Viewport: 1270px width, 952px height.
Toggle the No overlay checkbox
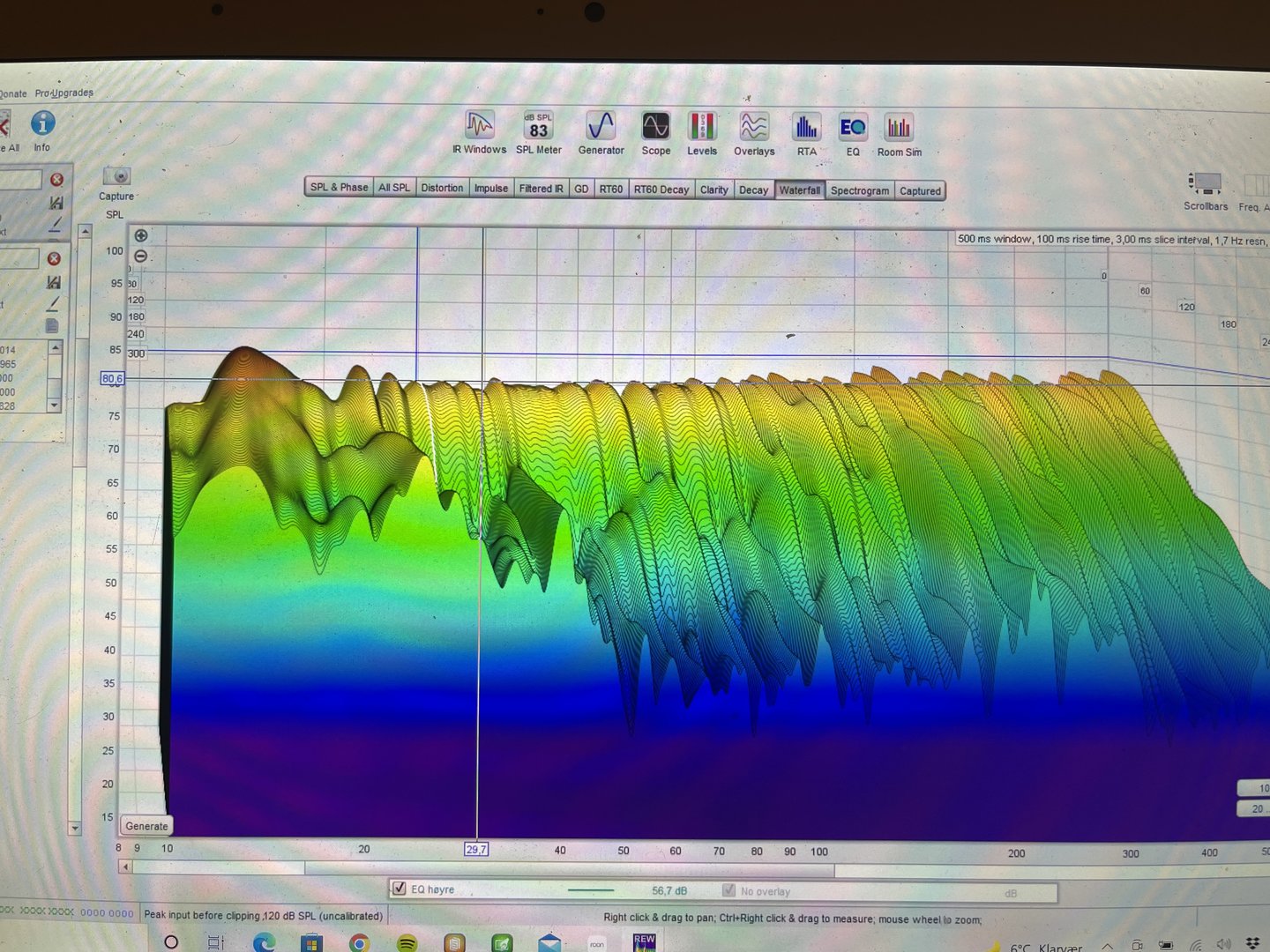click(x=729, y=890)
